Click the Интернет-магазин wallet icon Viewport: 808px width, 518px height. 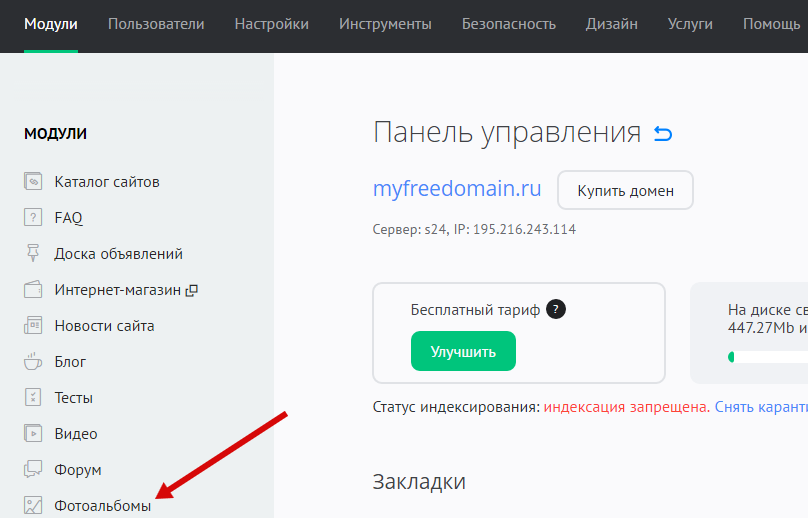pyautogui.click(x=34, y=290)
